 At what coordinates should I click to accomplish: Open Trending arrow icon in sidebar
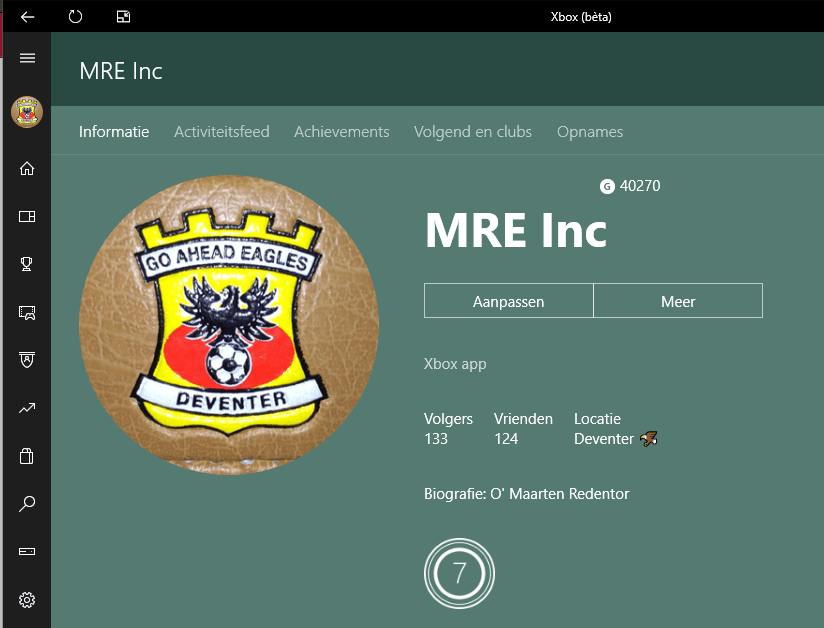pos(27,408)
